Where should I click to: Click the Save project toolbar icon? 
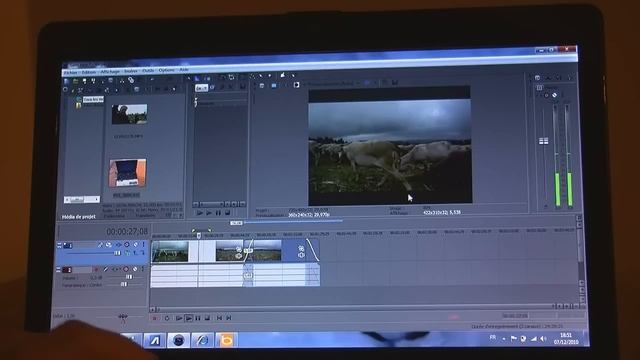coord(84,81)
